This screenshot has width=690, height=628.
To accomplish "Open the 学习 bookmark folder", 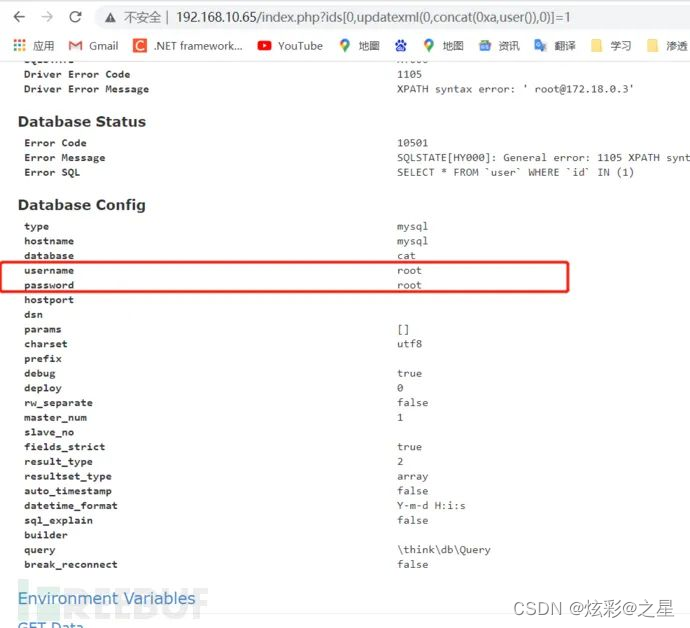I will pyautogui.click(x=611, y=45).
